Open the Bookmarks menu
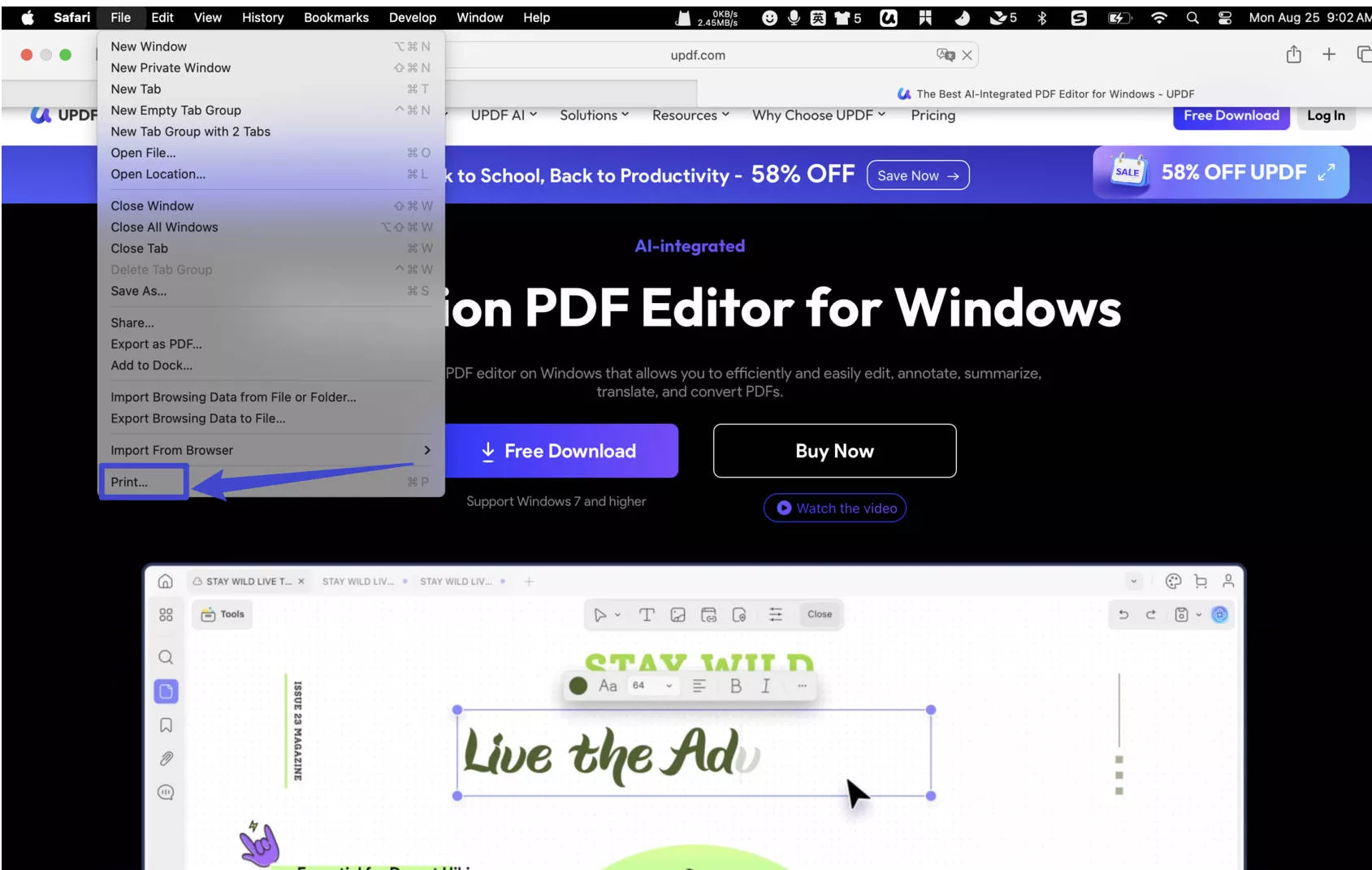This screenshot has width=1372, height=870. pos(336,17)
